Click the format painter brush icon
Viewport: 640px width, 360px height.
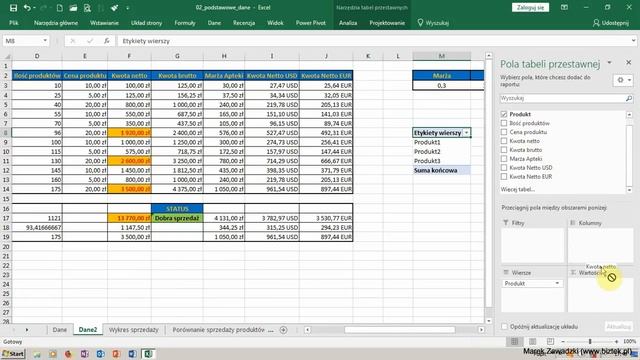(114, 8)
